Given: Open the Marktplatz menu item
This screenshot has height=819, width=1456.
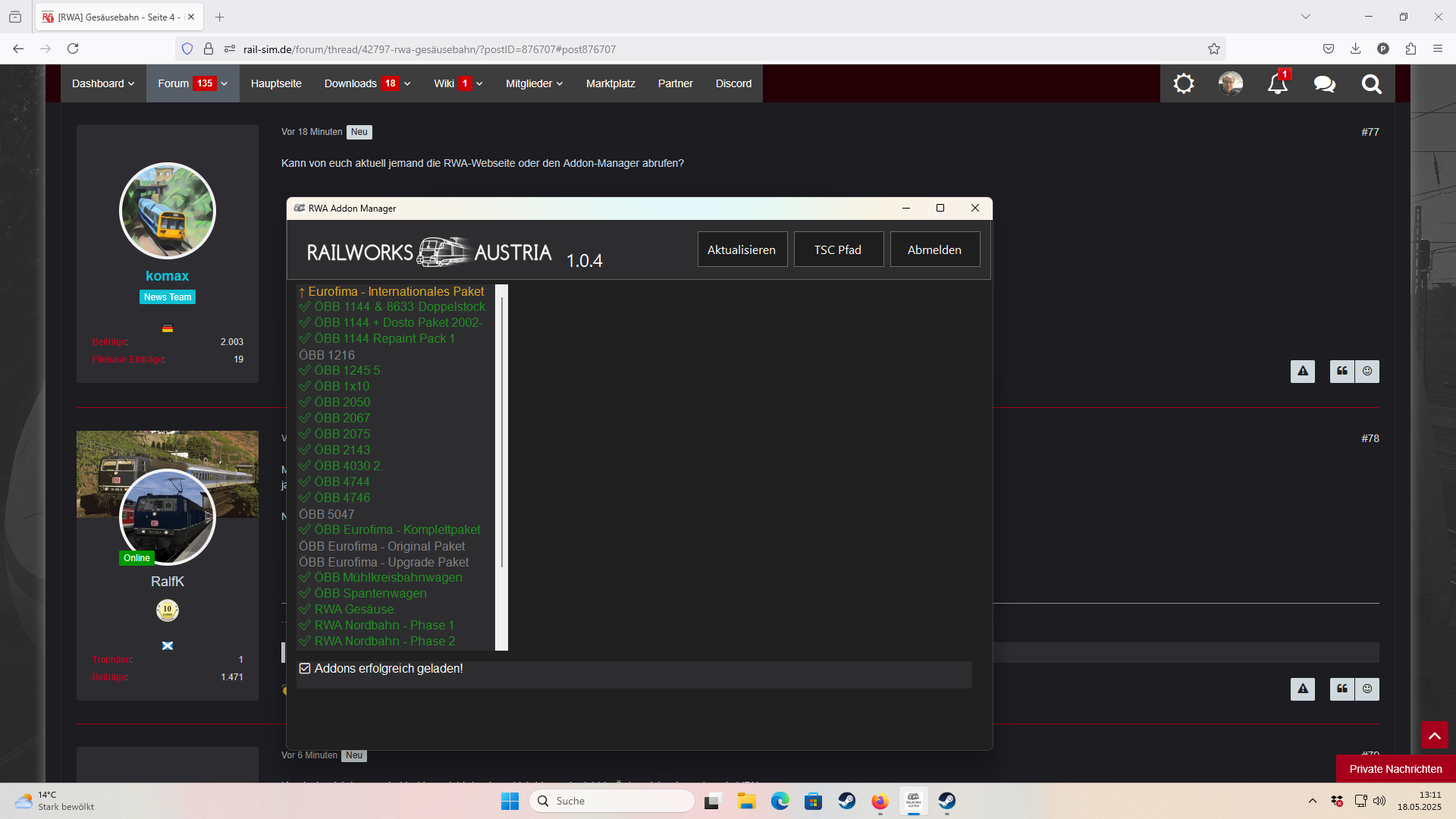Looking at the screenshot, I should 610,83.
